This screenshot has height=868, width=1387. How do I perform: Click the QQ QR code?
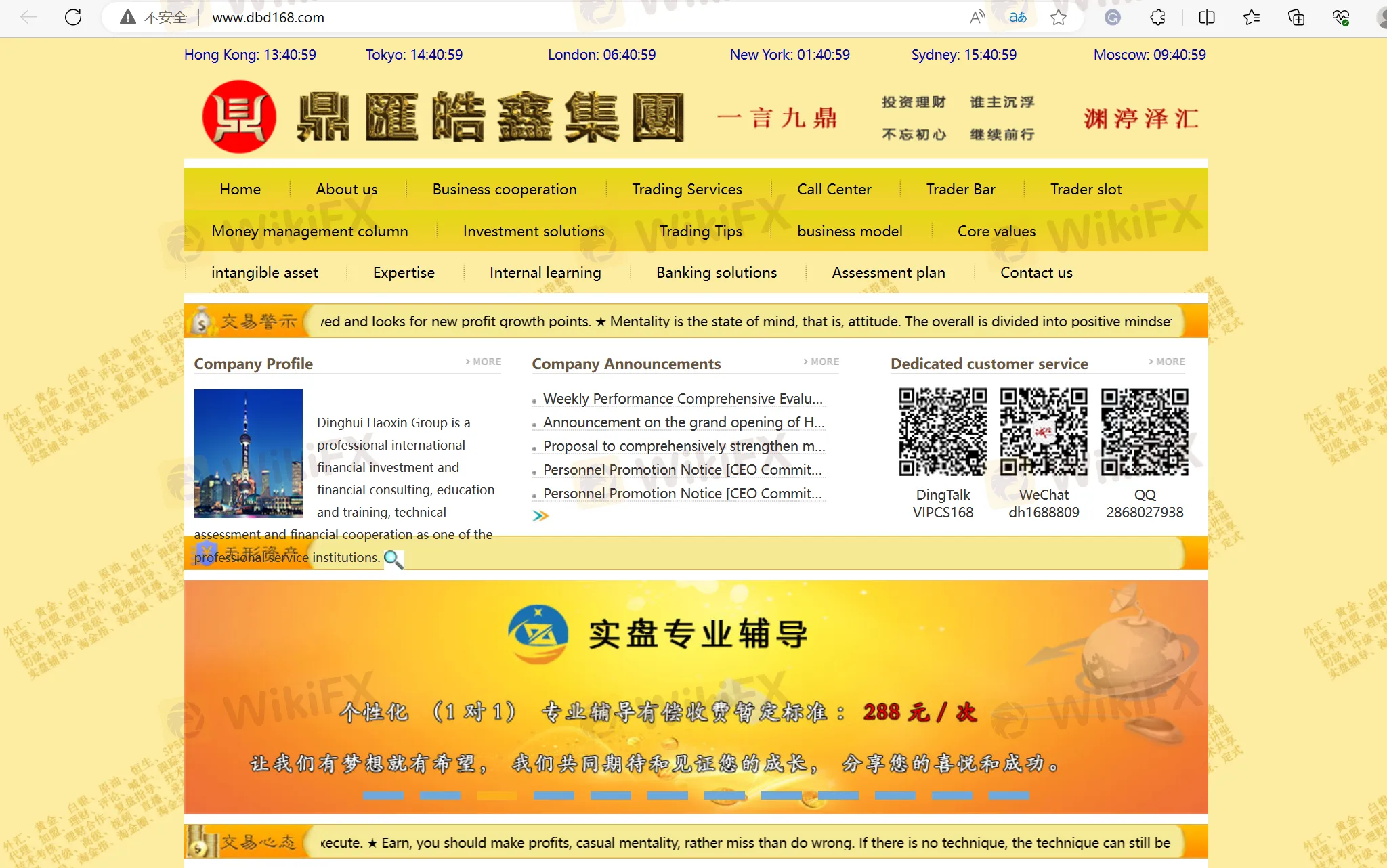tap(1144, 431)
